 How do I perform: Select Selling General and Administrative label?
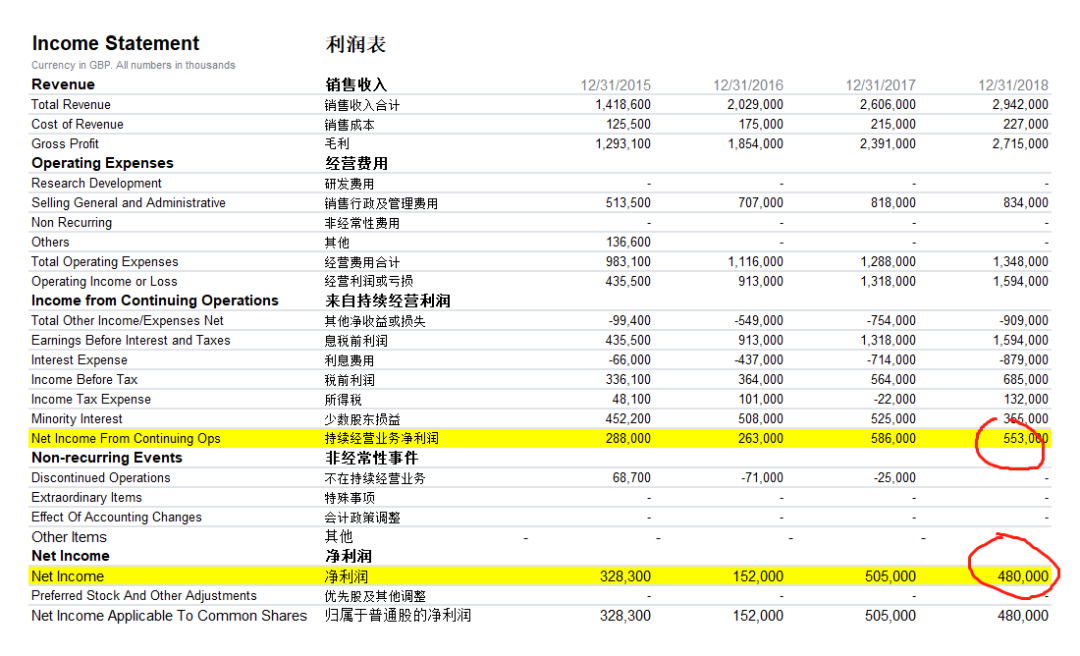pos(128,203)
